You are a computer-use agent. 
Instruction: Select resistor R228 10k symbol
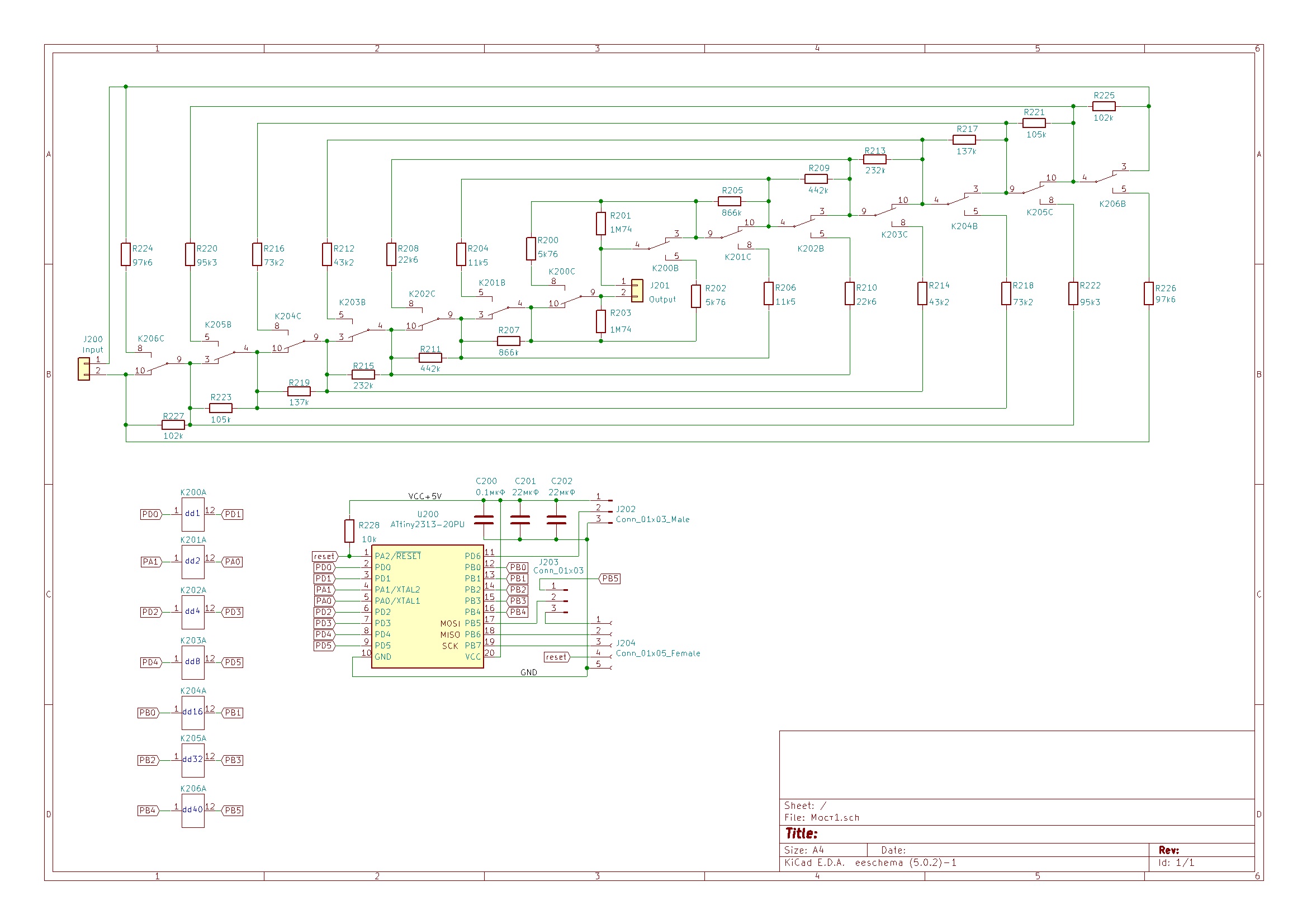tap(349, 530)
